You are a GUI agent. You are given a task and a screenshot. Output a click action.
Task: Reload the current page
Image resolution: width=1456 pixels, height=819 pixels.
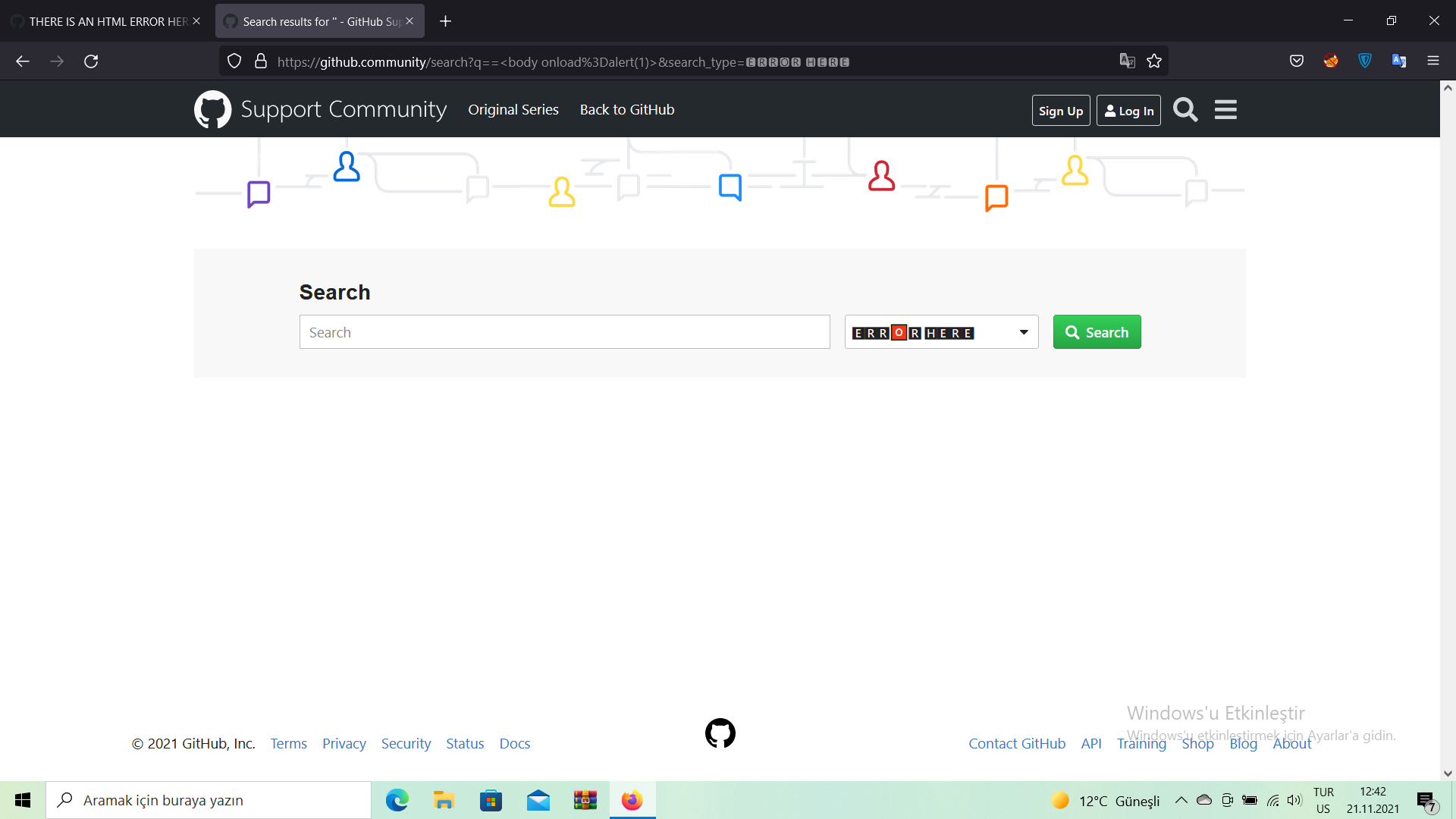(x=91, y=61)
